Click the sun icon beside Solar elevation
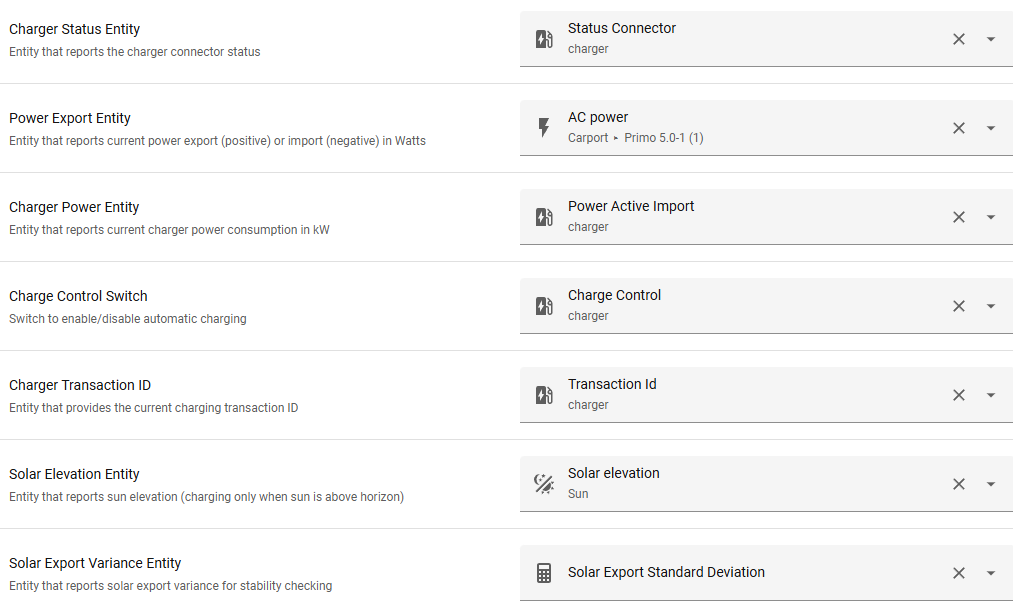This screenshot has height=607, width=1013. [544, 484]
